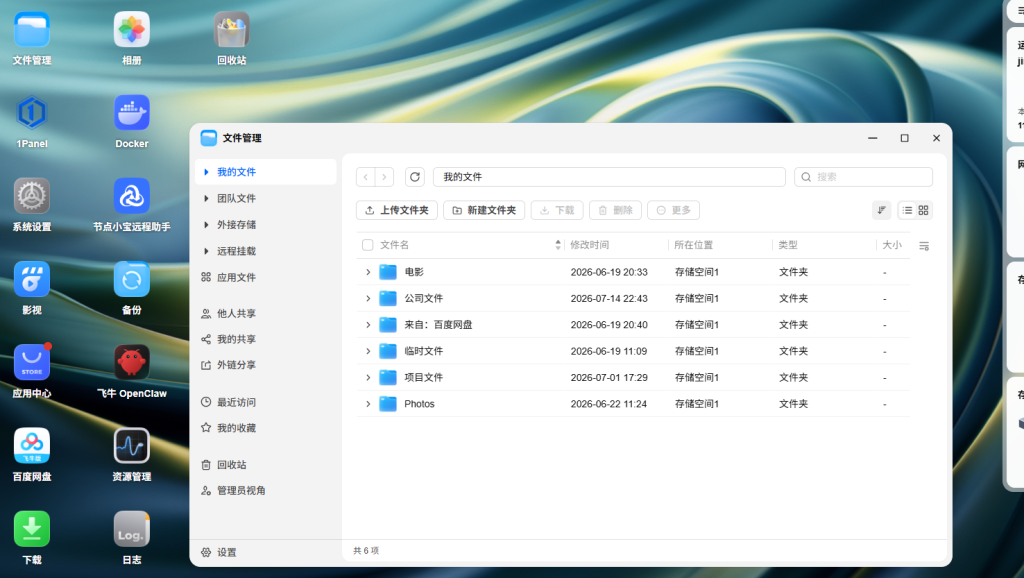Expand the Photos folder row chevron

click(368, 404)
